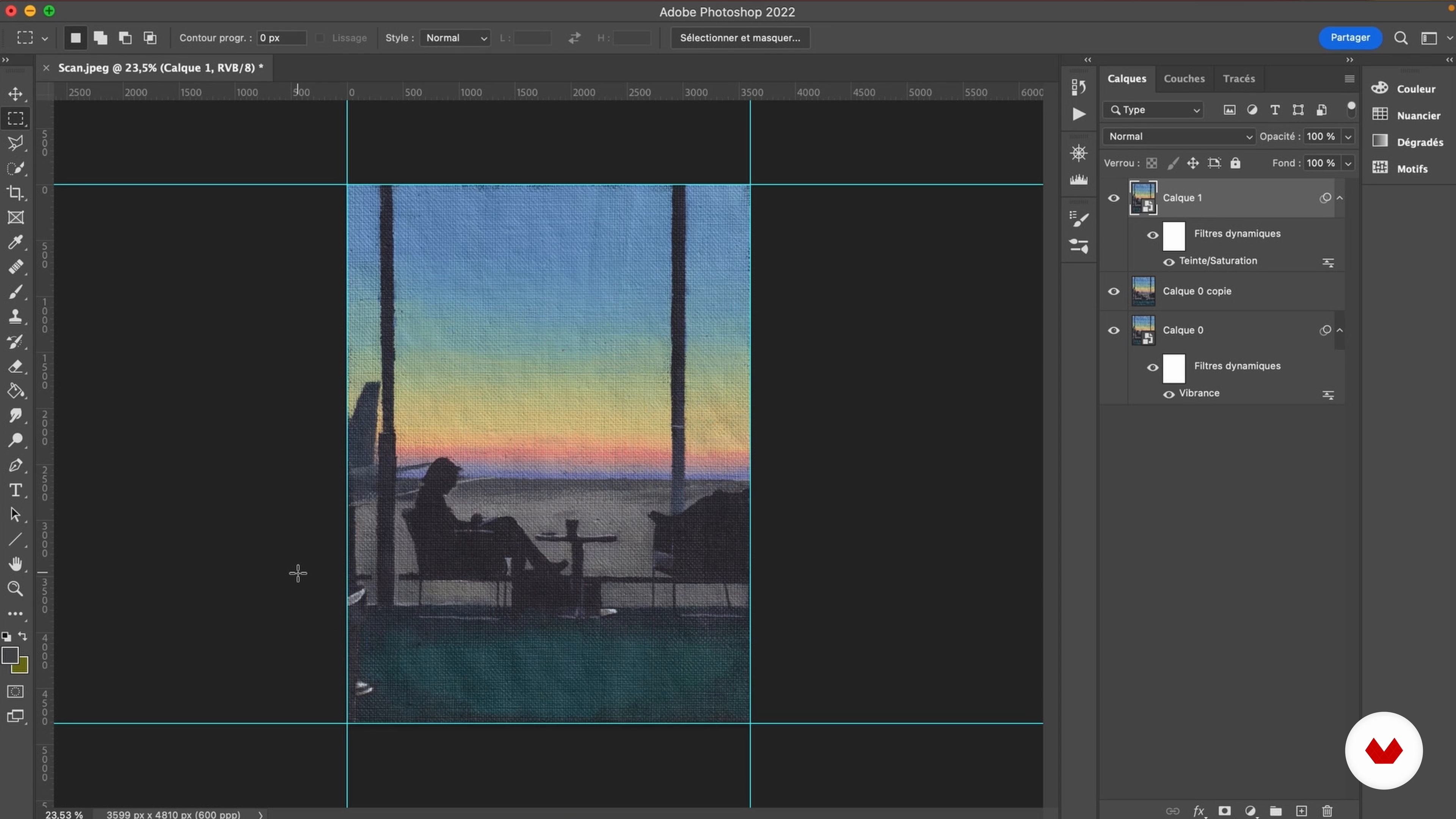The width and height of the screenshot is (1456, 819).
Task: Open the layer styles fx icon
Action: [1199, 811]
